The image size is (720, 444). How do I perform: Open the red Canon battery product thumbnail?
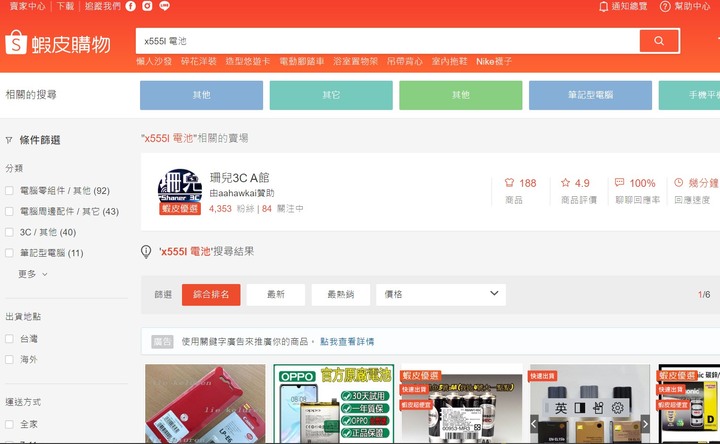tap(205, 404)
